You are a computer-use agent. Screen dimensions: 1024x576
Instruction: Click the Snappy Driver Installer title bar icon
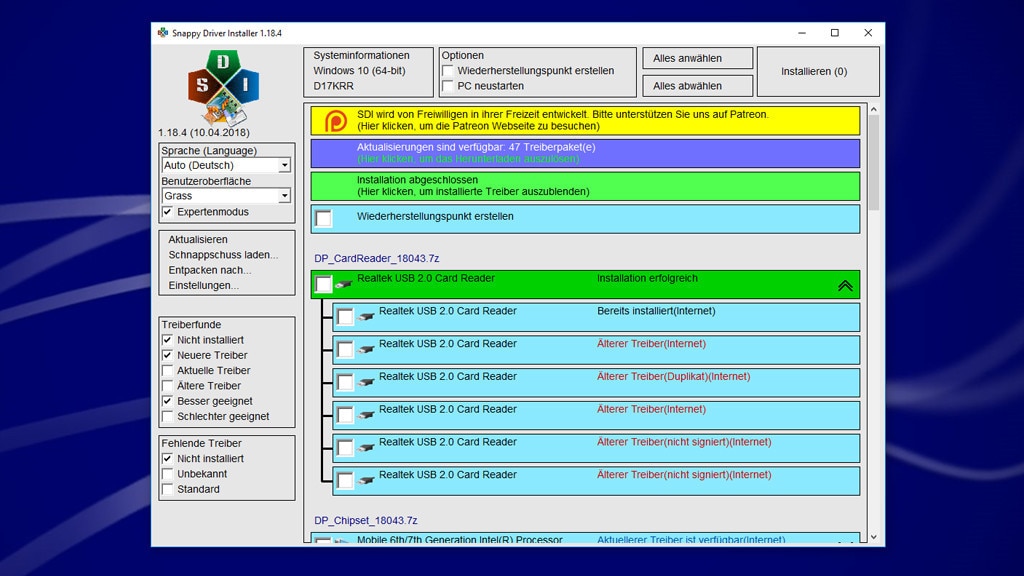tap(163, 33)
